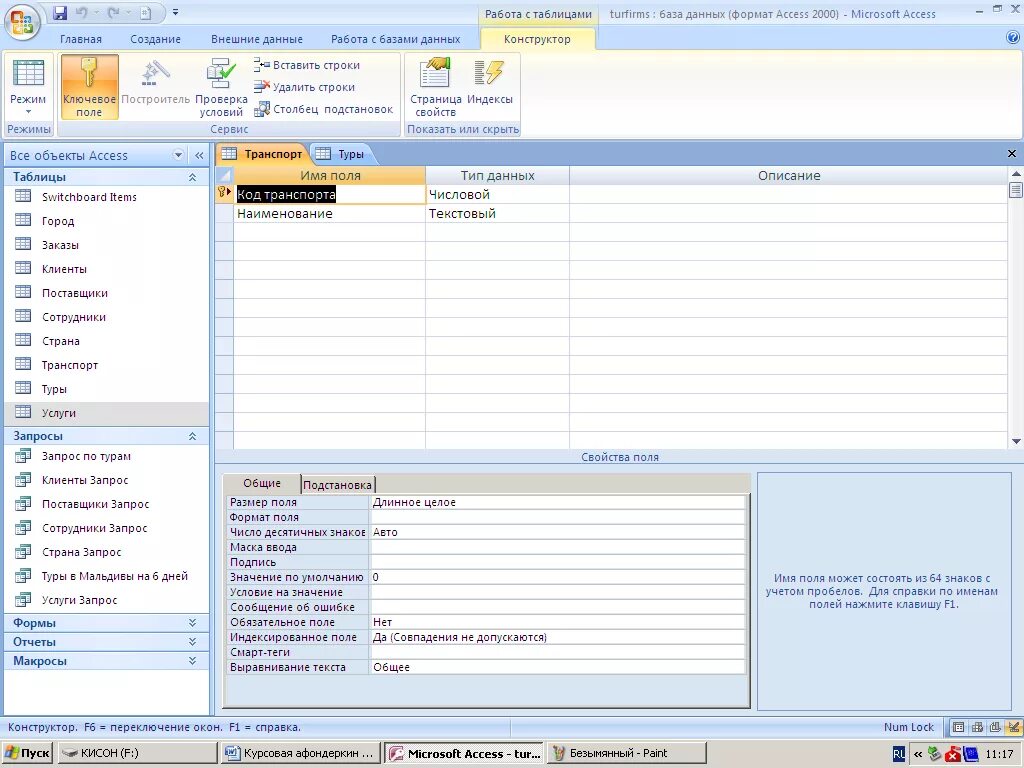This screenshot has width=1024, height=768.
Task: Expand the Отчеты group
Action: (x=192, y=642)
